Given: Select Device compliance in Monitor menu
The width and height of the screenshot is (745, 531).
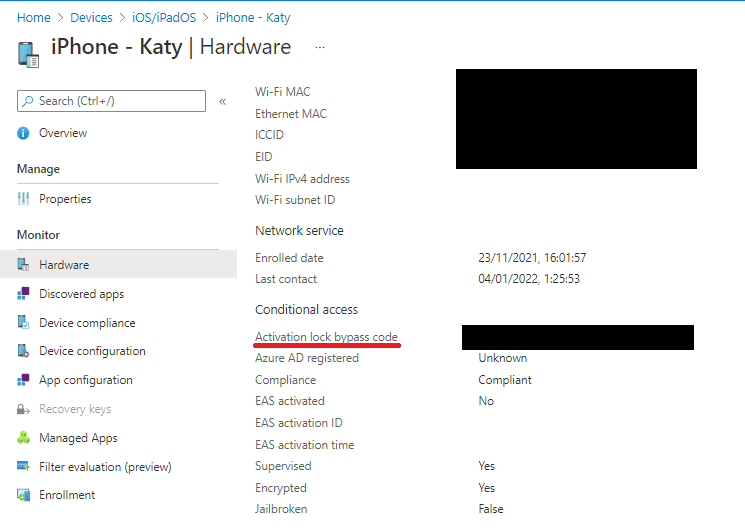Looking at the screenshot, I should tap(87, 323).
